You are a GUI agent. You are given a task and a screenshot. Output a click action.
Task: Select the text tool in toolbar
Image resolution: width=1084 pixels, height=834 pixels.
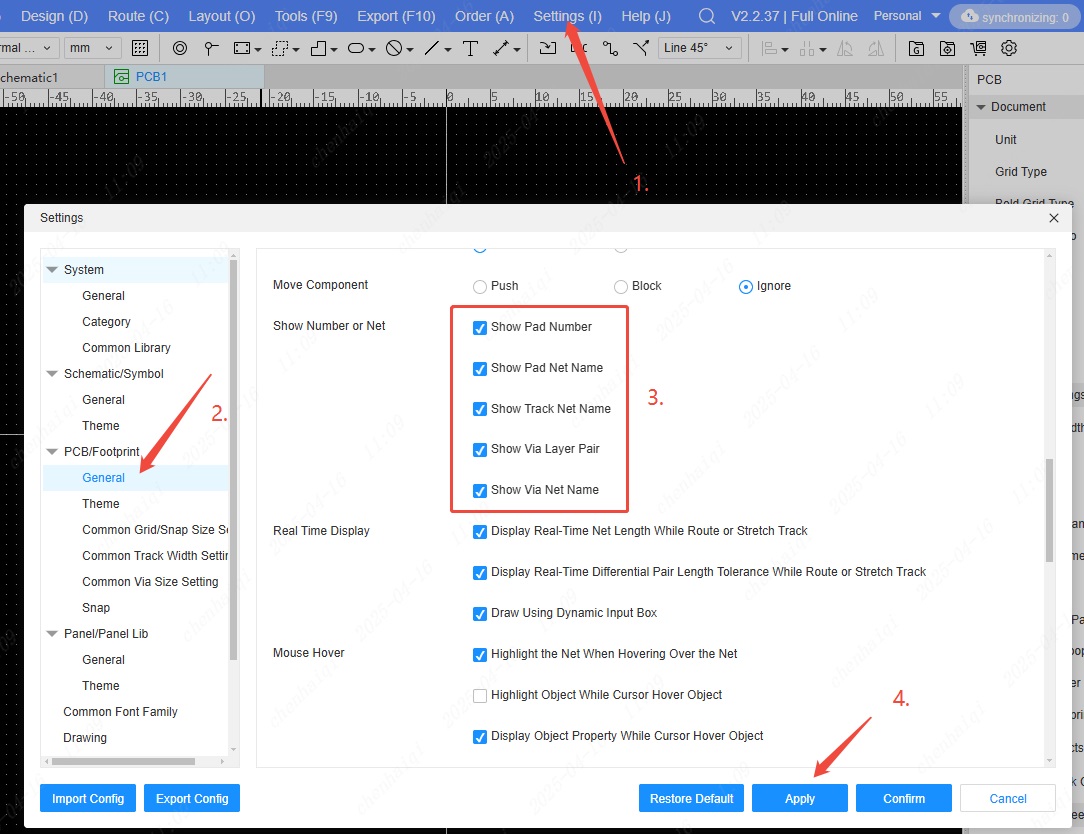click(470, 48)
